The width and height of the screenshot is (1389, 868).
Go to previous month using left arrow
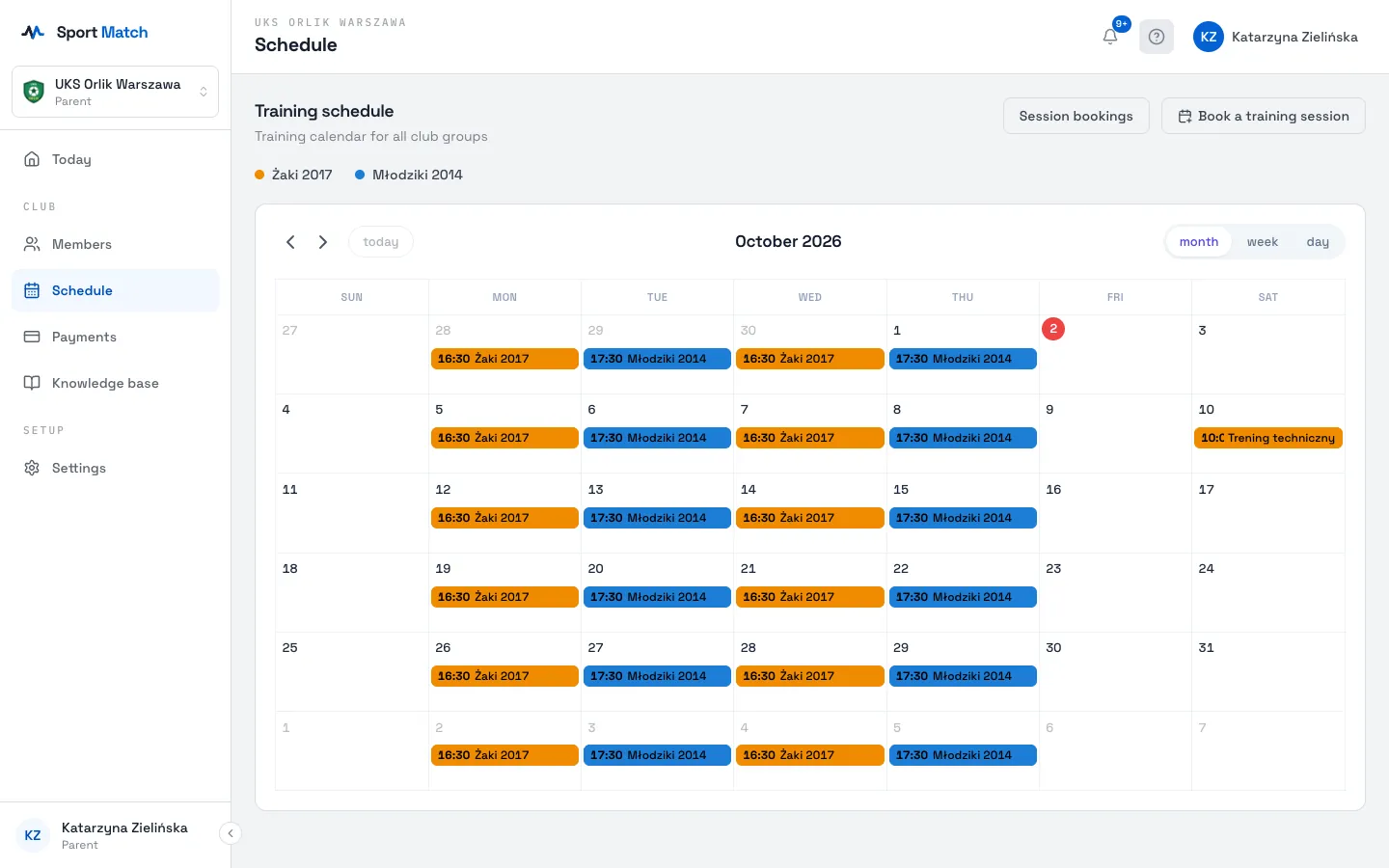[x=290, y=242]
